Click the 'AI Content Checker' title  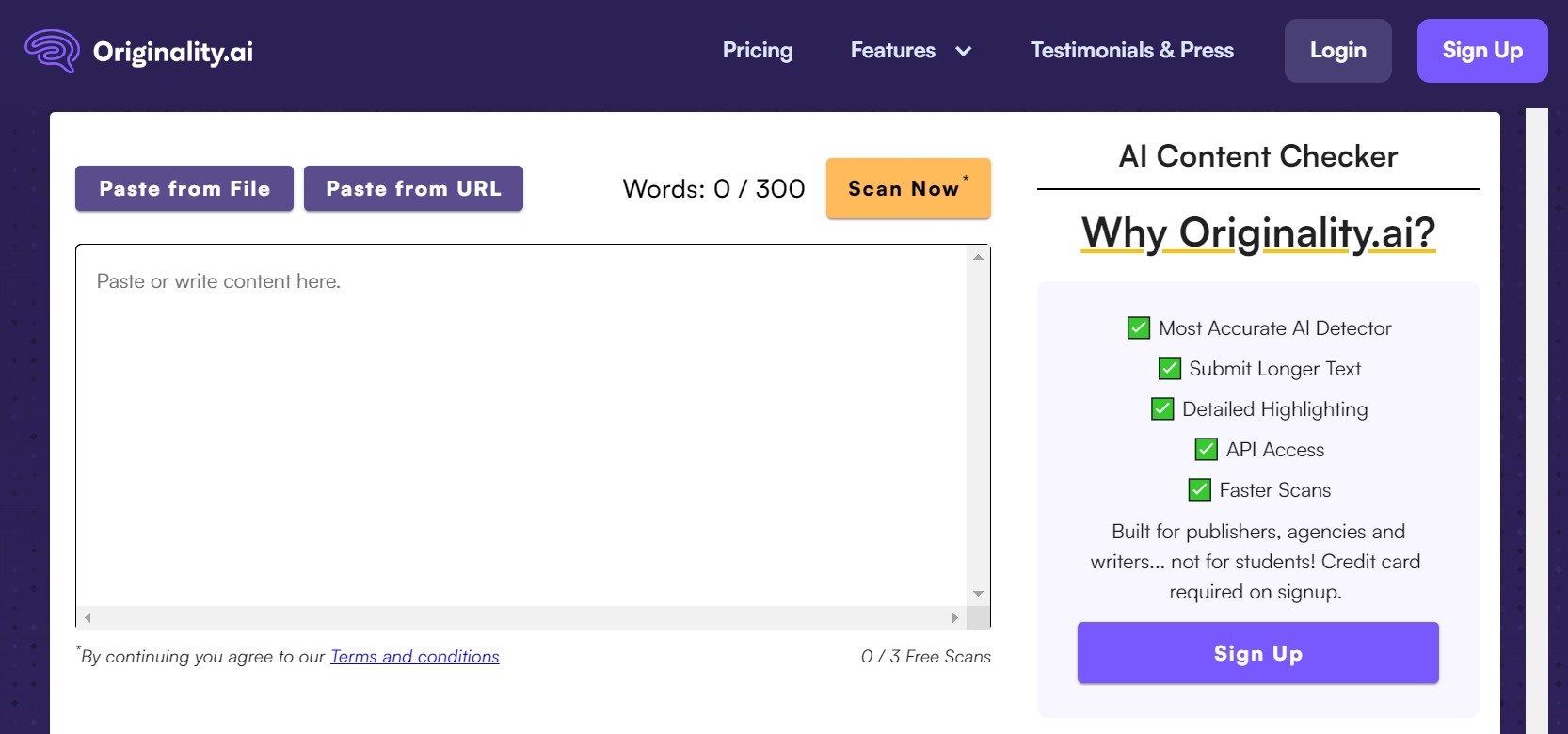point(1258,156)
